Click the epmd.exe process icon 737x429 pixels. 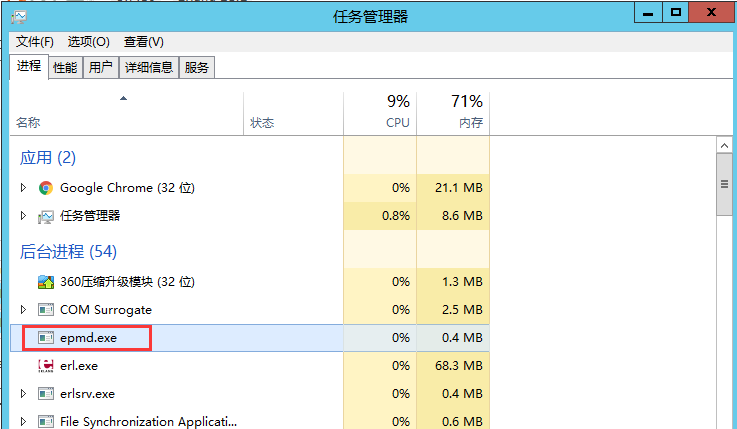coord(45,338)
